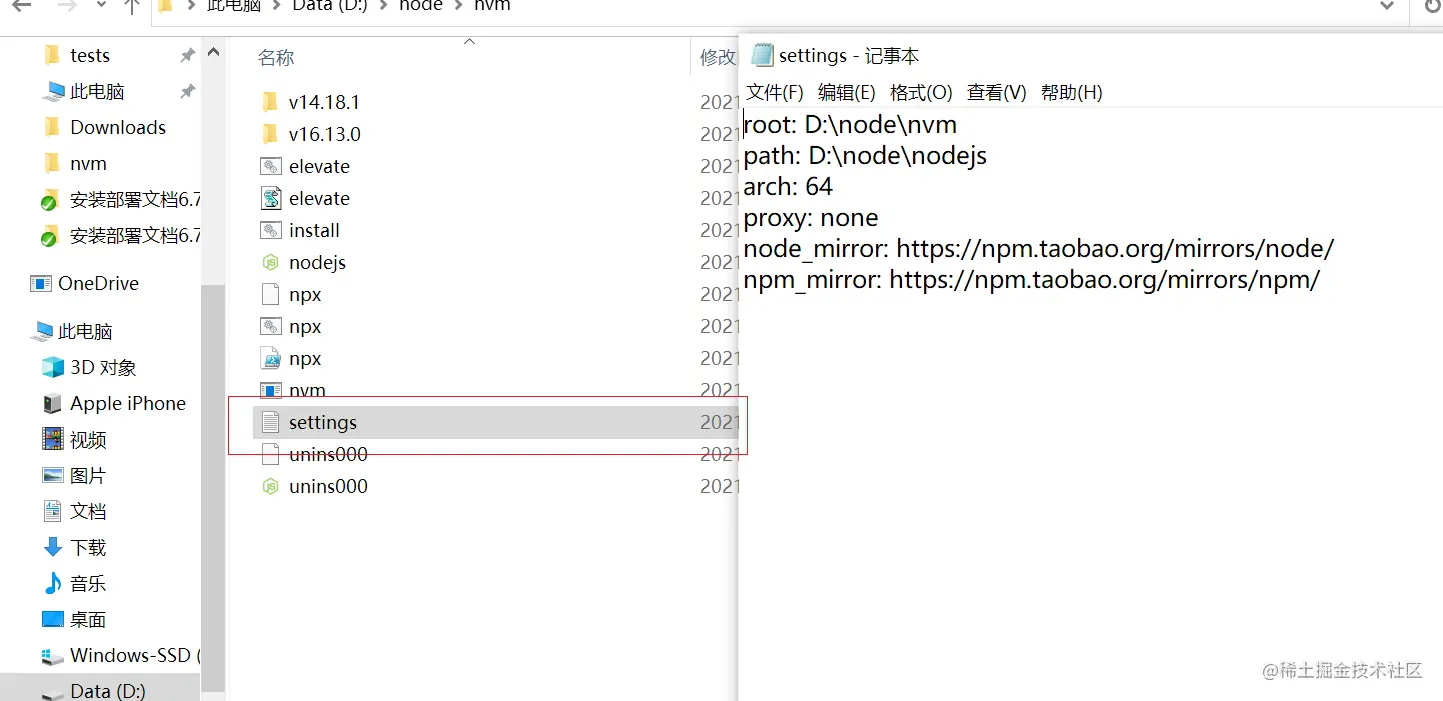1443x701 pixels.
Task: Open the 帮助(H) menu in Notepad
Action: coord(1071,92)
